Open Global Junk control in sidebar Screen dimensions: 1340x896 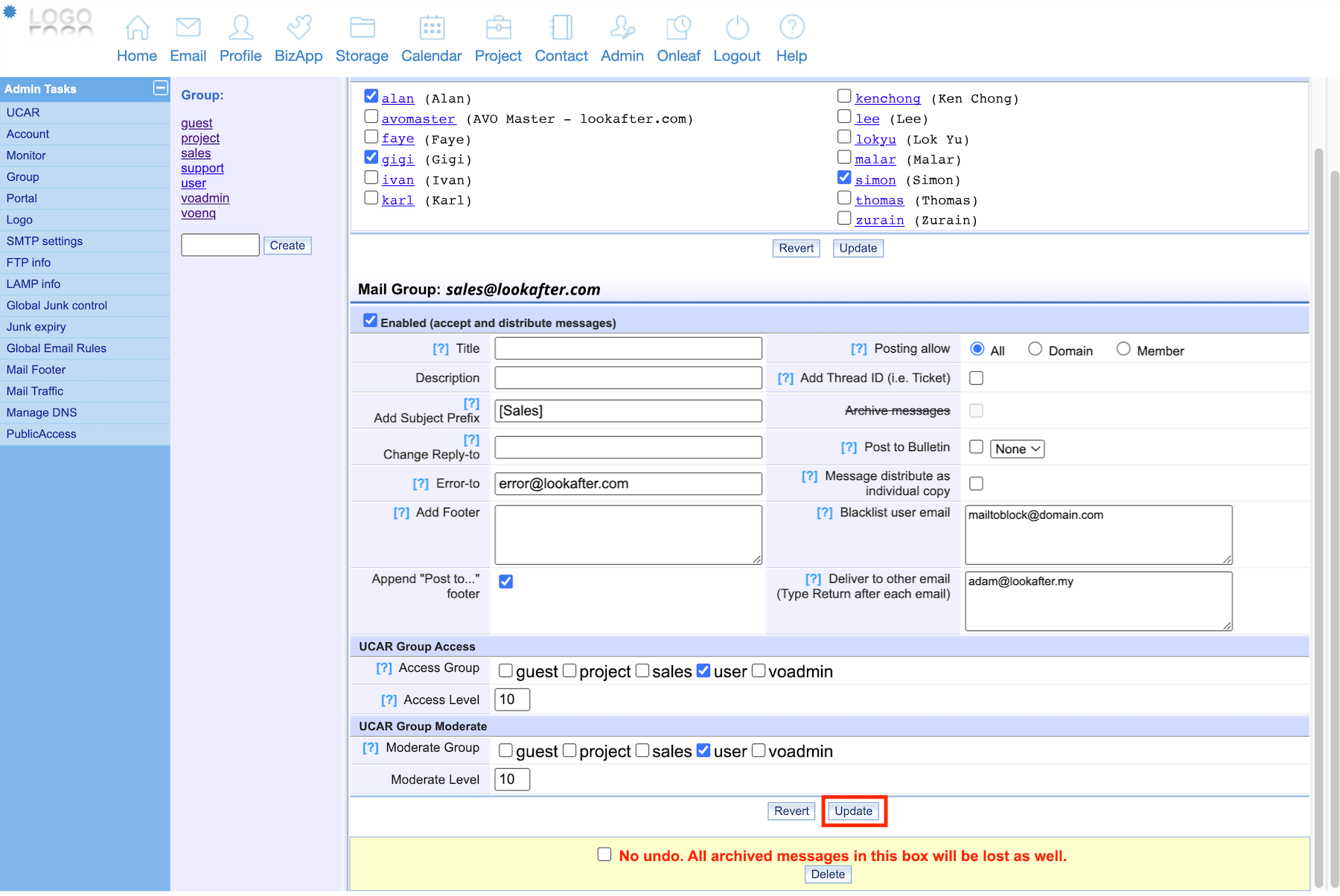coord(57,305)
